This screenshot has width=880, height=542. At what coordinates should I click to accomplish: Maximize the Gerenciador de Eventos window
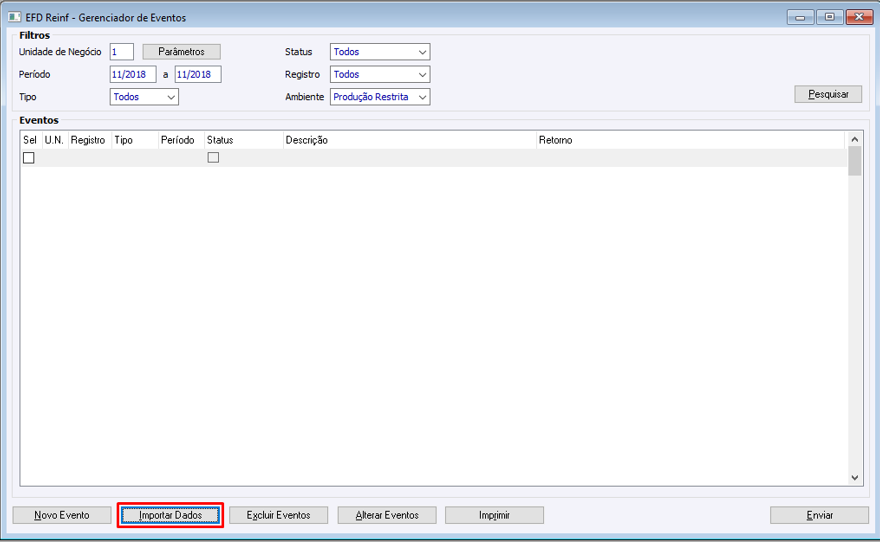(x=829, y=17)
